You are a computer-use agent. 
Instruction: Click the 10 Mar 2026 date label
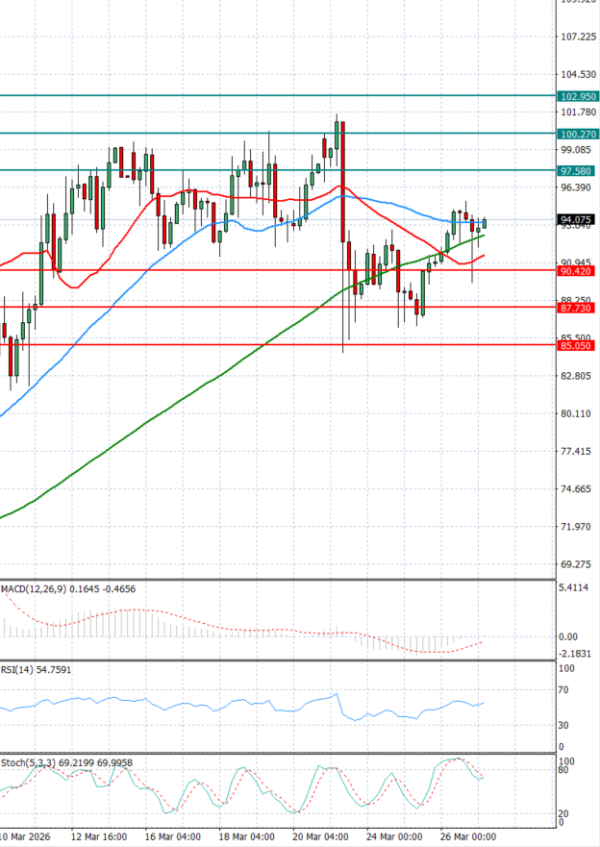tap(26, 836)
